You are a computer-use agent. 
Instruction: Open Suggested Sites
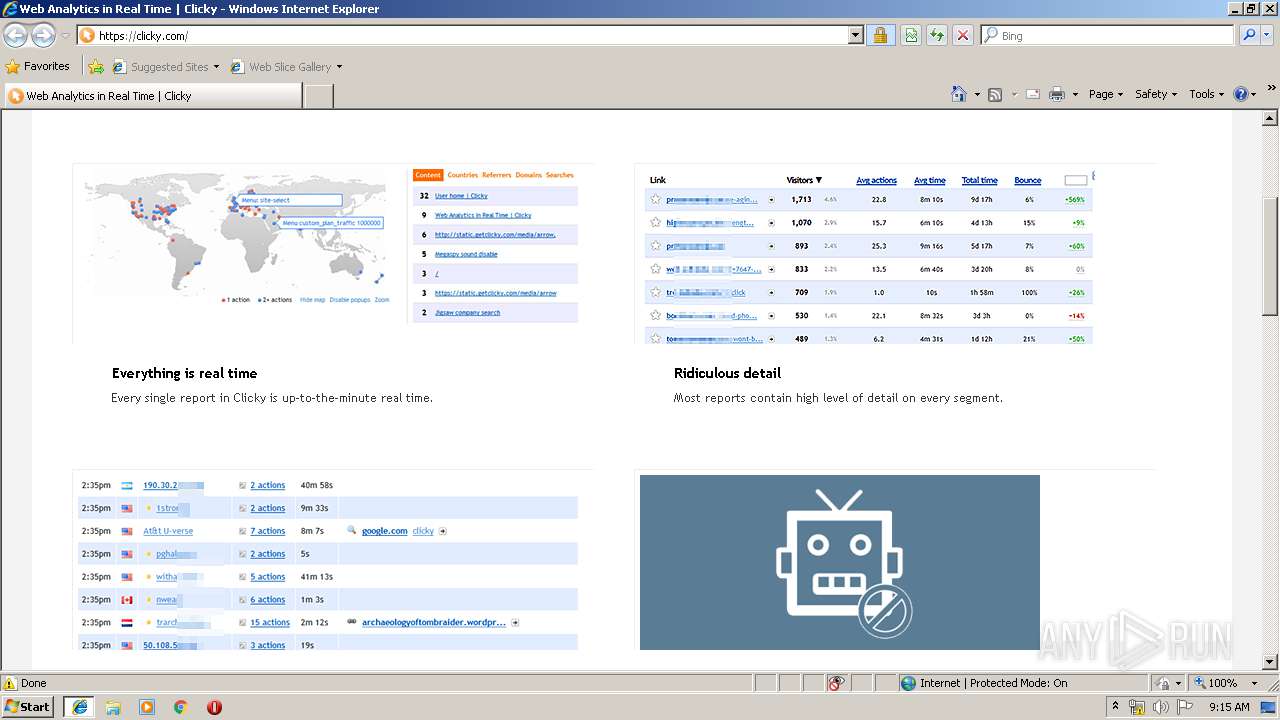165,67
